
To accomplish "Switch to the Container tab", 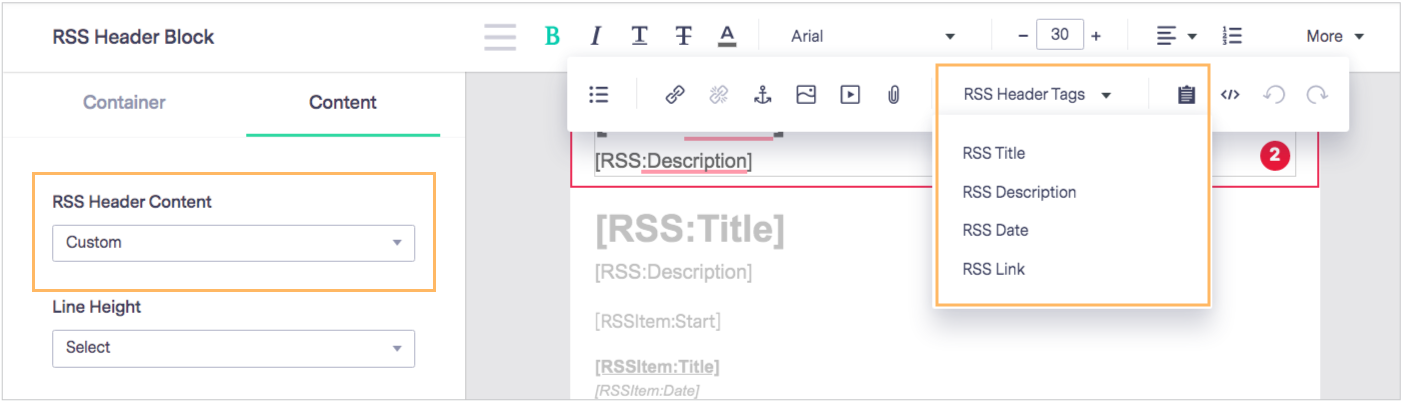I will click(x=124, y=102).
